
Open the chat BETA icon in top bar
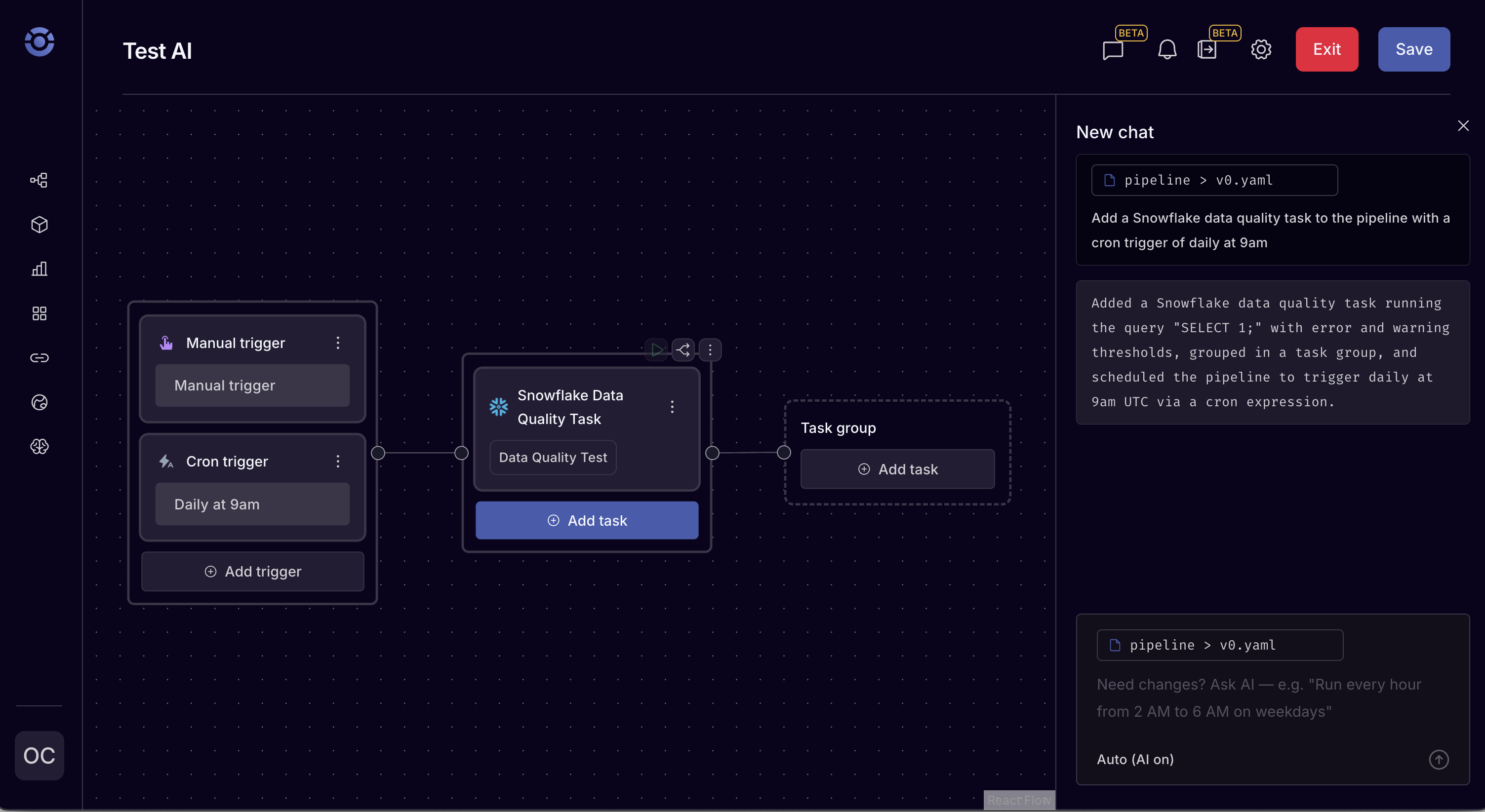pos(1112,49)
